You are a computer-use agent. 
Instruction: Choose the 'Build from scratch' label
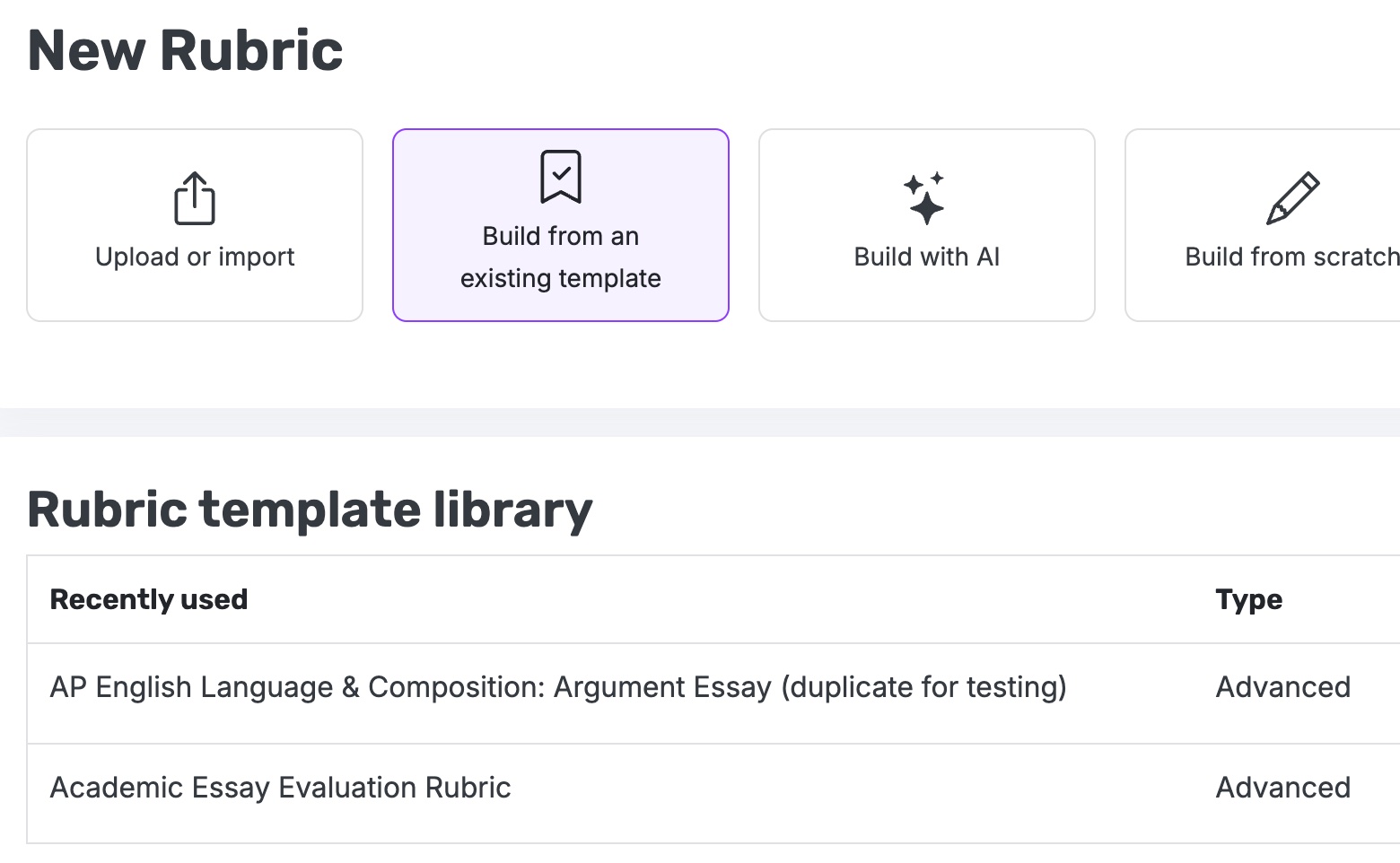1292,257
